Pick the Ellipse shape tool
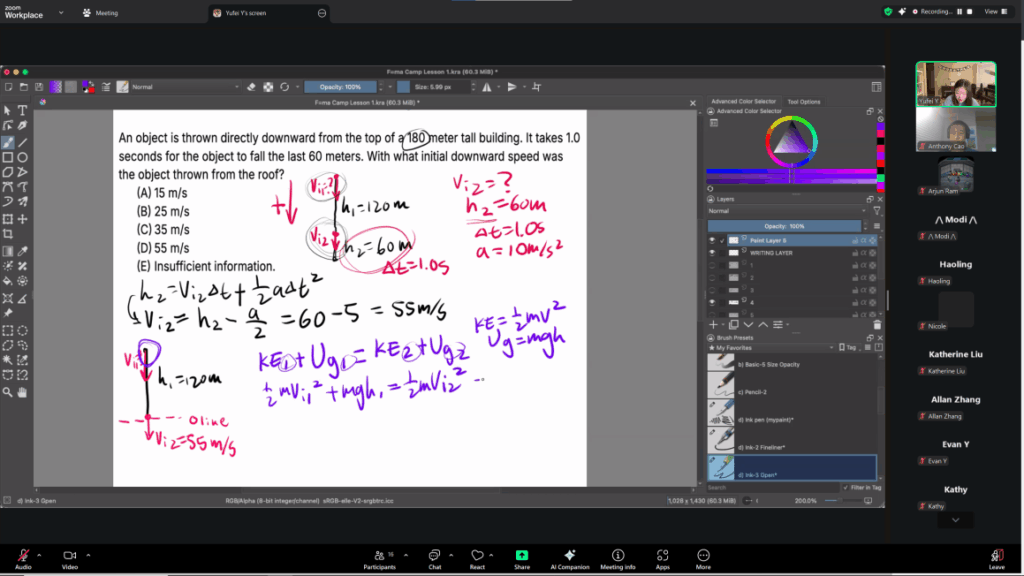 [x=22, y=157]
